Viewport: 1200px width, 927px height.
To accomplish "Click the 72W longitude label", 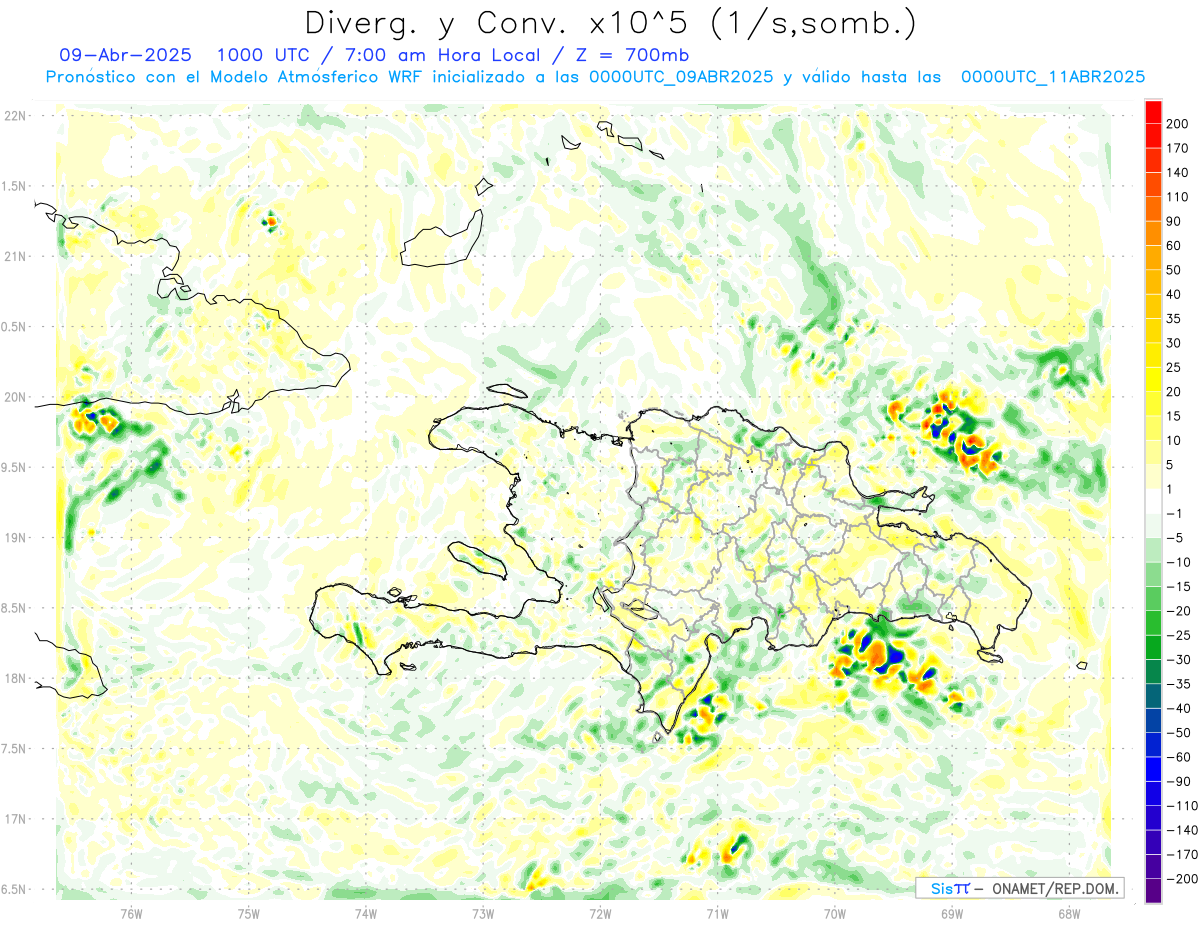I will click(600, 913).
